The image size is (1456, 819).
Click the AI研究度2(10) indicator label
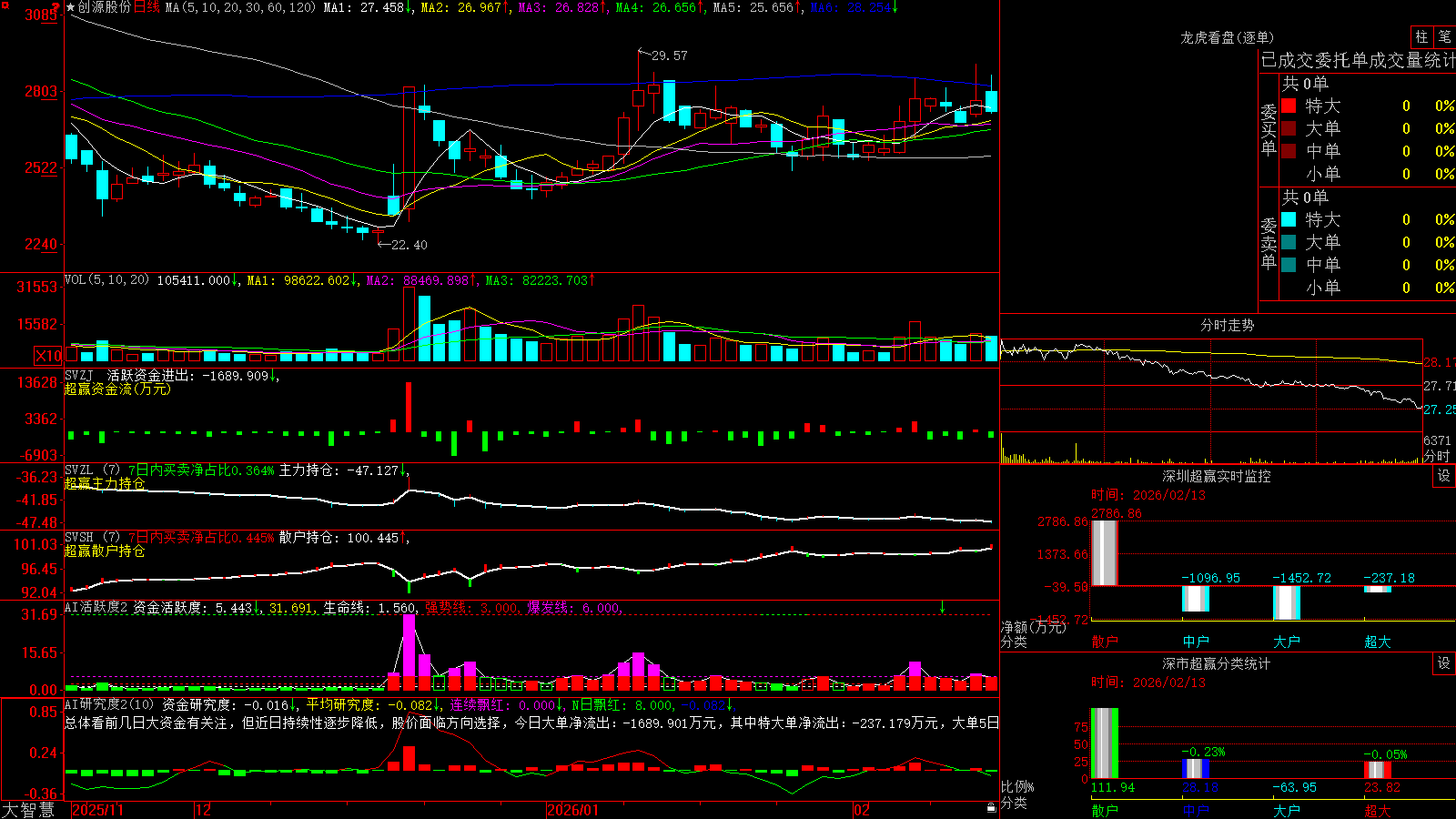point(109,704)
